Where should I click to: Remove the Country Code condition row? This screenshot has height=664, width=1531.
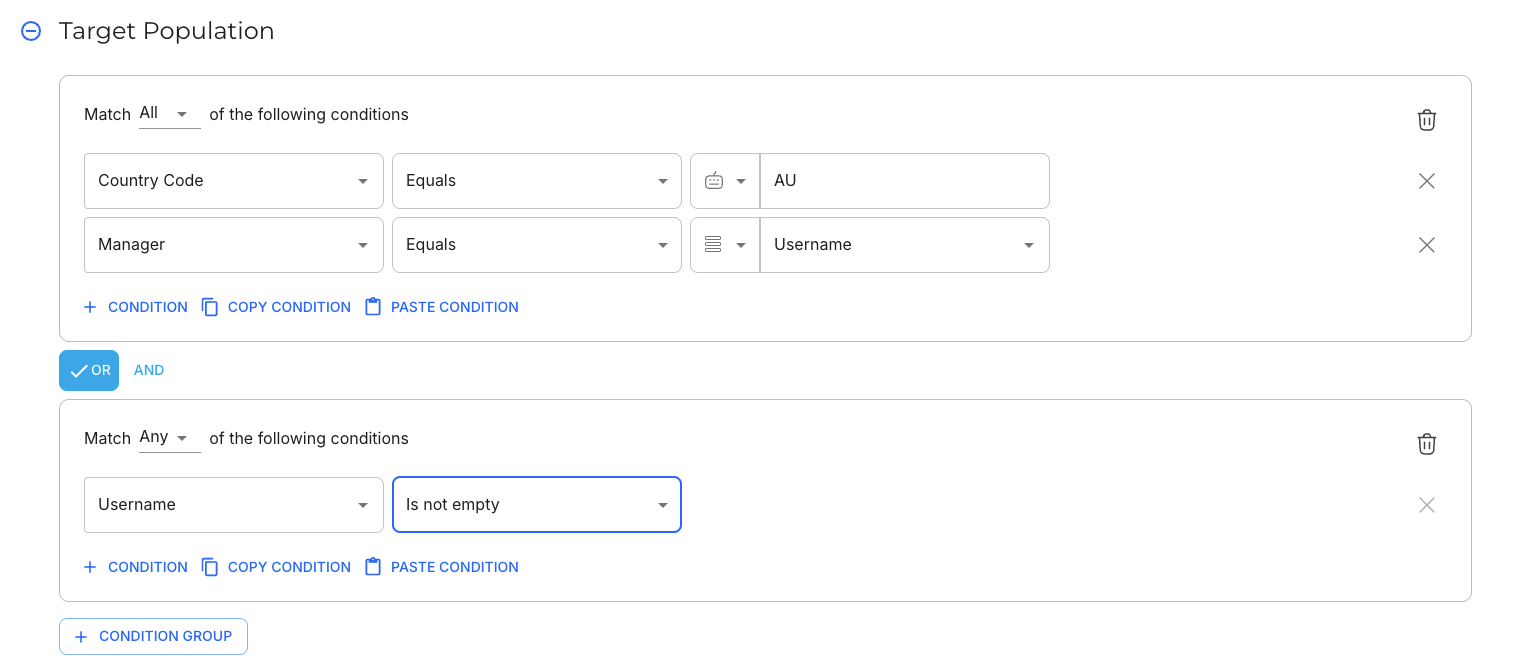point(1426,181)
